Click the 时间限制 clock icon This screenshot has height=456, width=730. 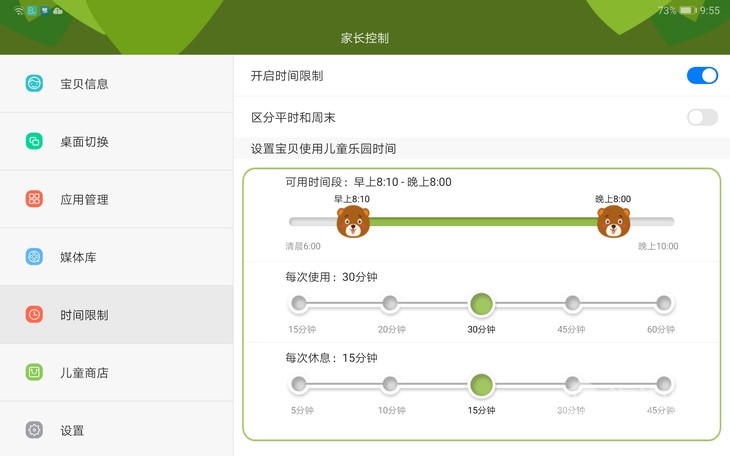point(34,314)
